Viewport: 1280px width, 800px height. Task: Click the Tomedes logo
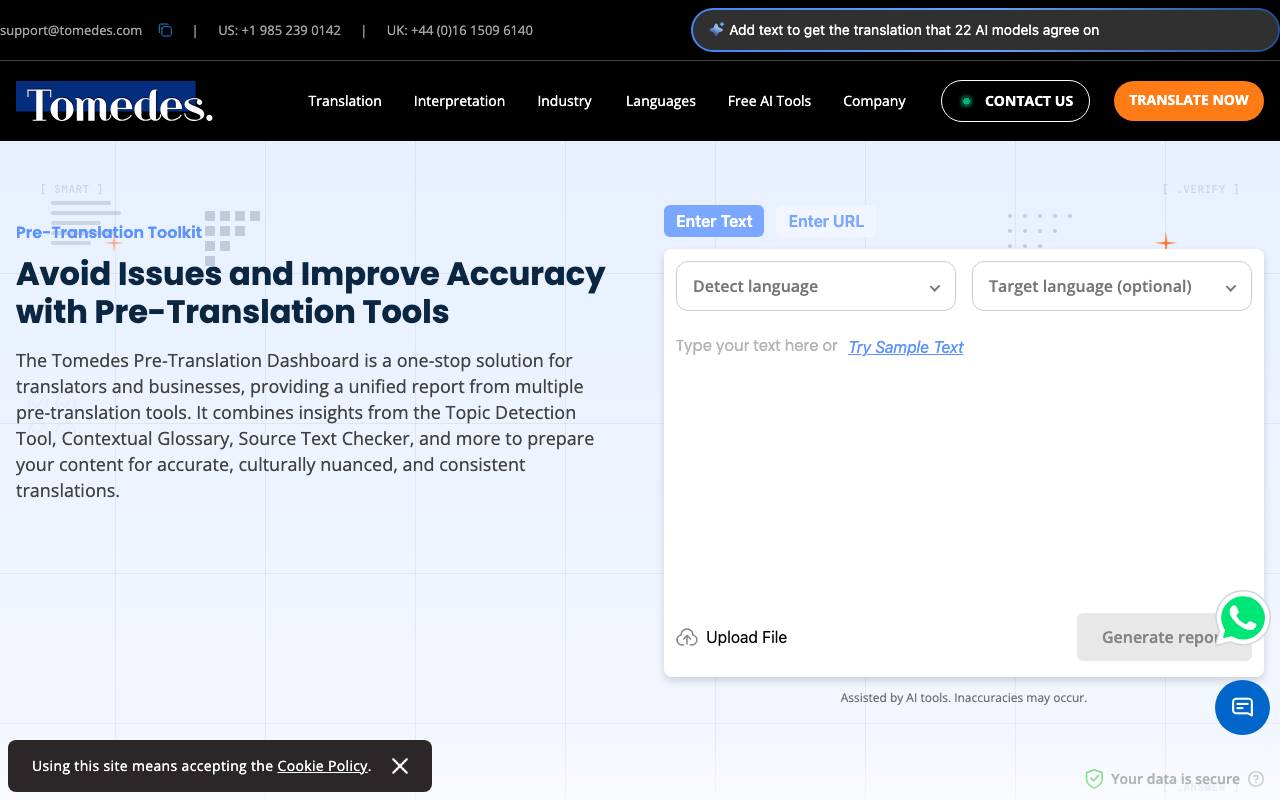coord(115,102)
